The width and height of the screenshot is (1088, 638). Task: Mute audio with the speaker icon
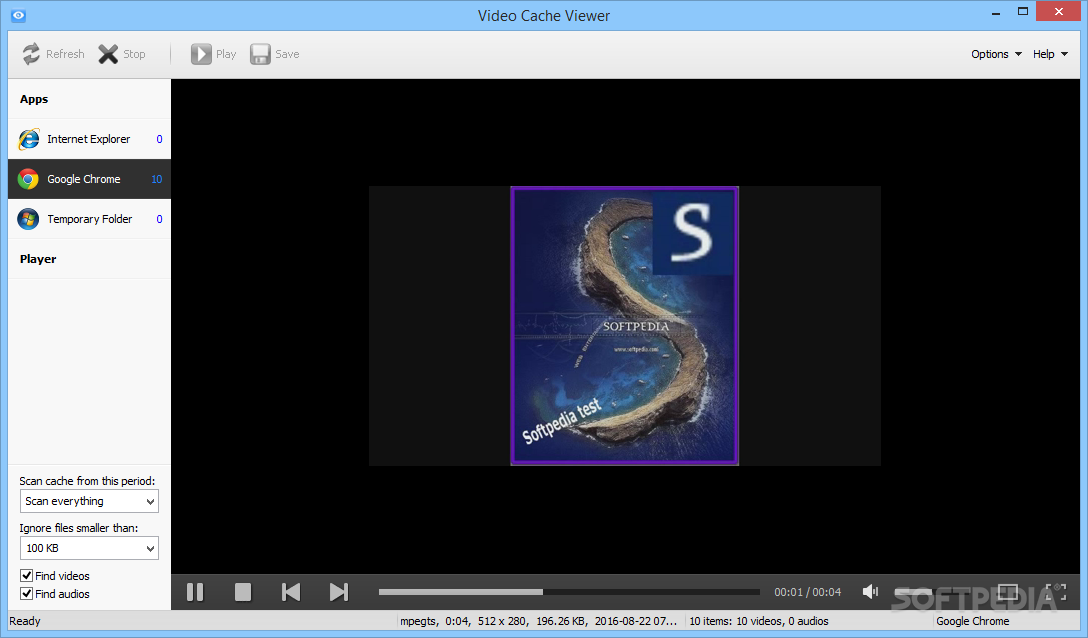click(870, 591)
